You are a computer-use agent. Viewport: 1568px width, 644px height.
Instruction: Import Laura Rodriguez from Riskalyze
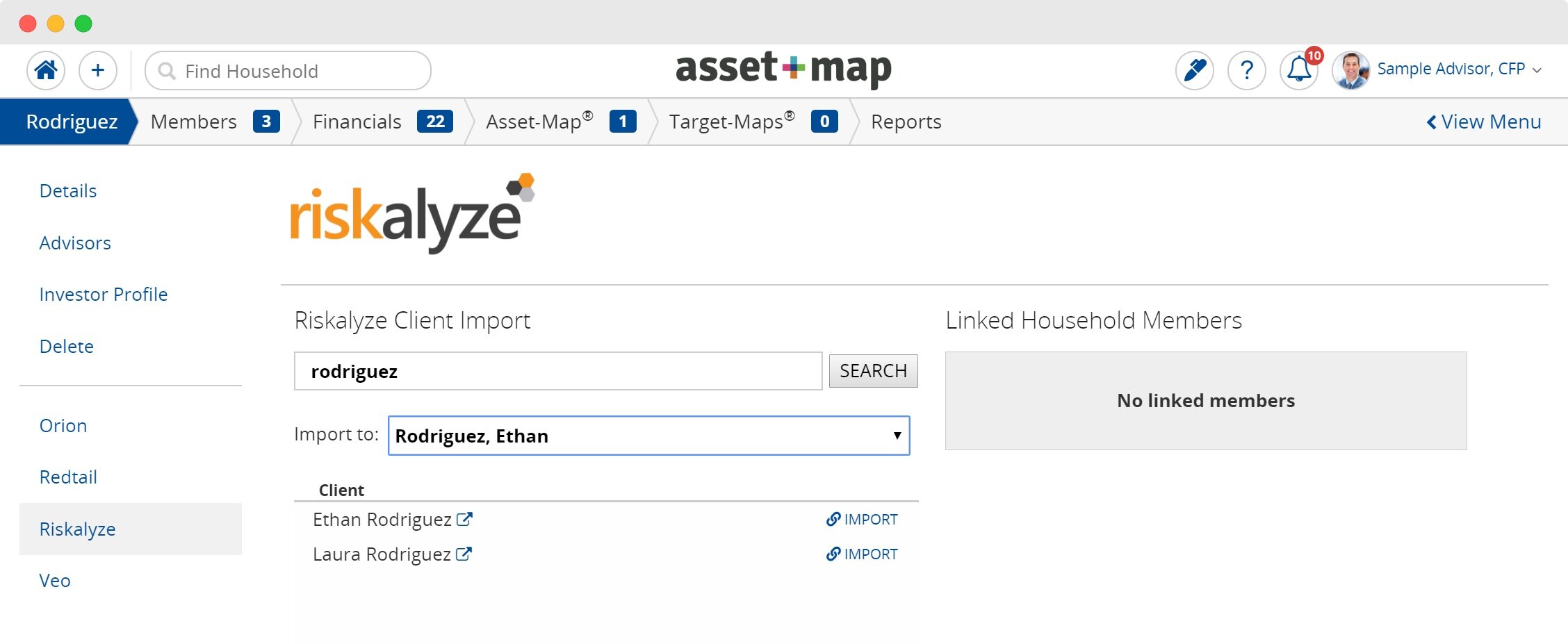(862, 554)
